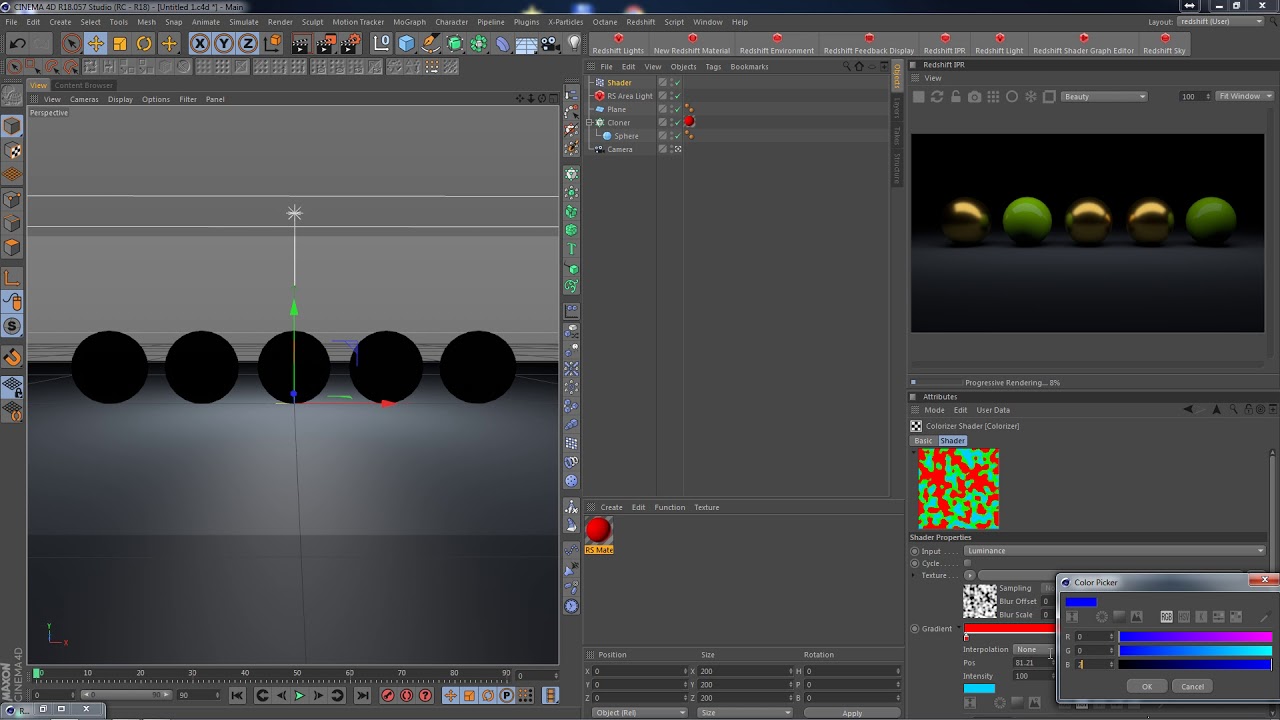This screenshot has width=1280, height=720.
Task: Open Redshift Shader Graph Editor
Action: pos(1084,45)
